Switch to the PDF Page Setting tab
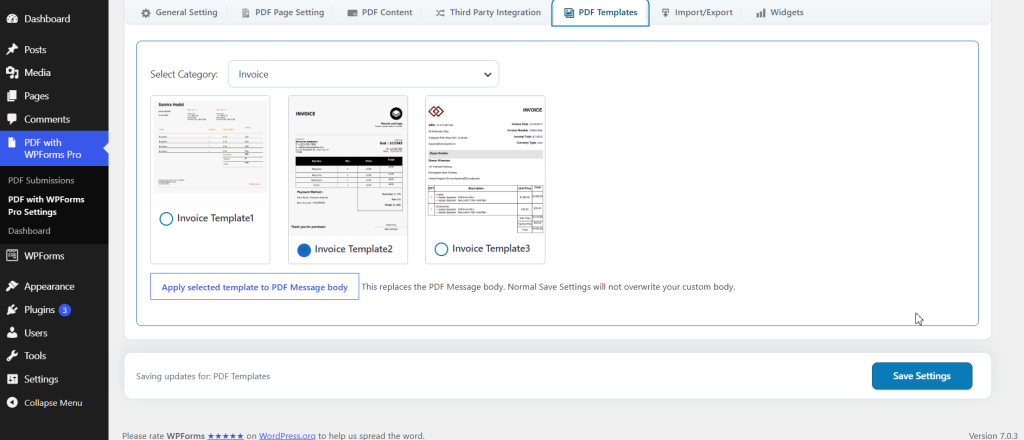This screenshot has width=1024, height=440. 282,12
